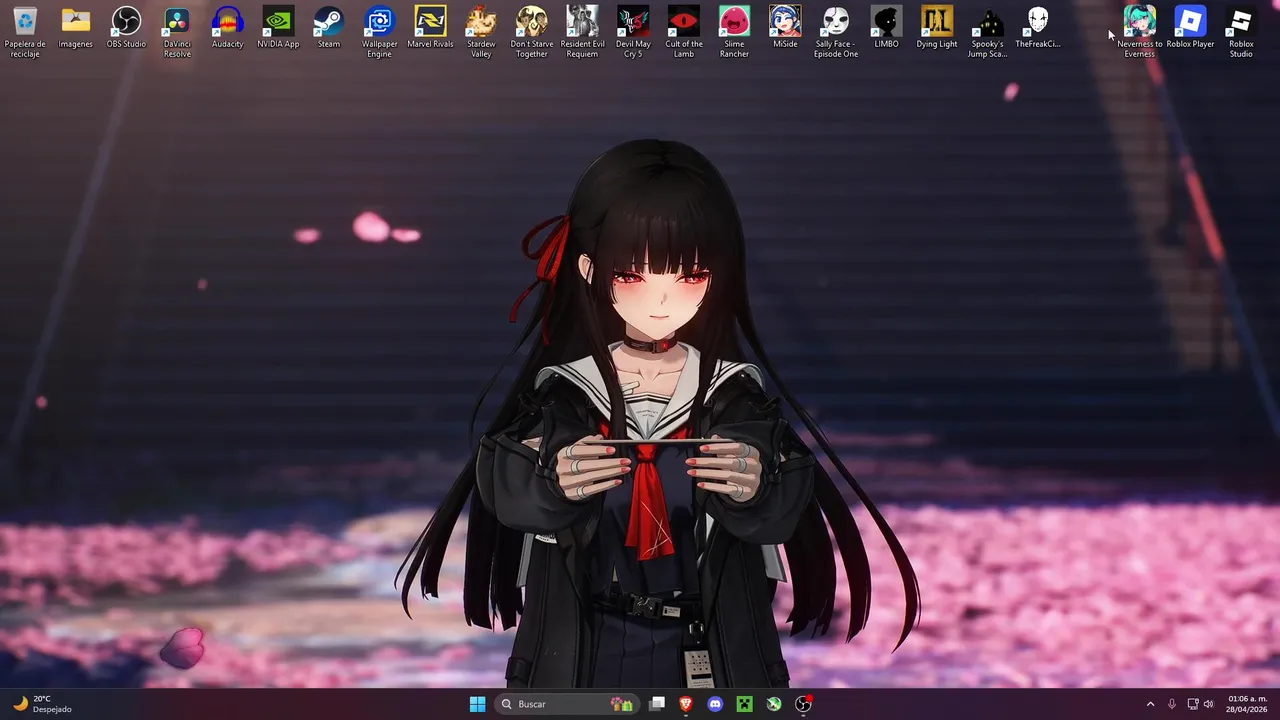
Task: Click the microphone icon in system tray
Action: 1172,704
